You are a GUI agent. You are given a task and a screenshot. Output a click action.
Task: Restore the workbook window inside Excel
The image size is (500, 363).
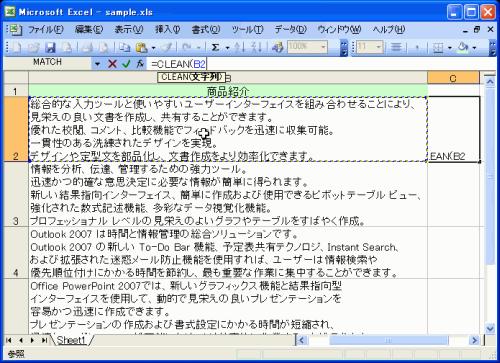pos(477,30)
